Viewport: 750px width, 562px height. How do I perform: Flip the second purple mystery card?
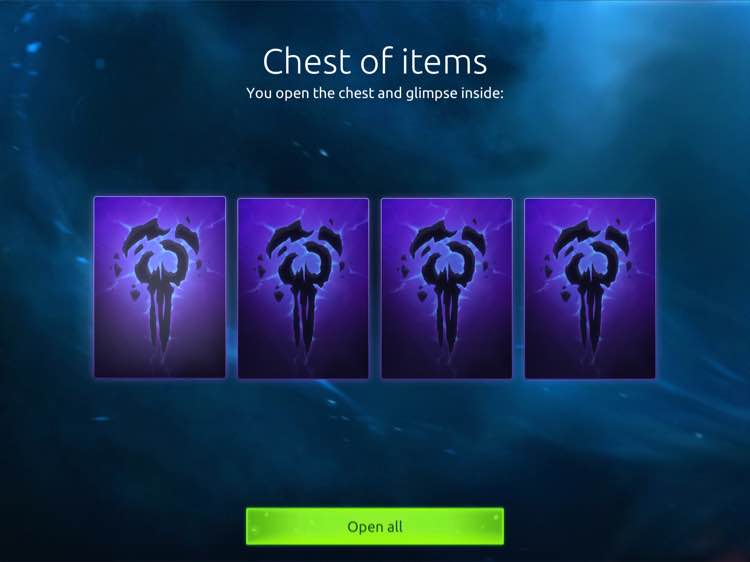(x=303, y=288)
